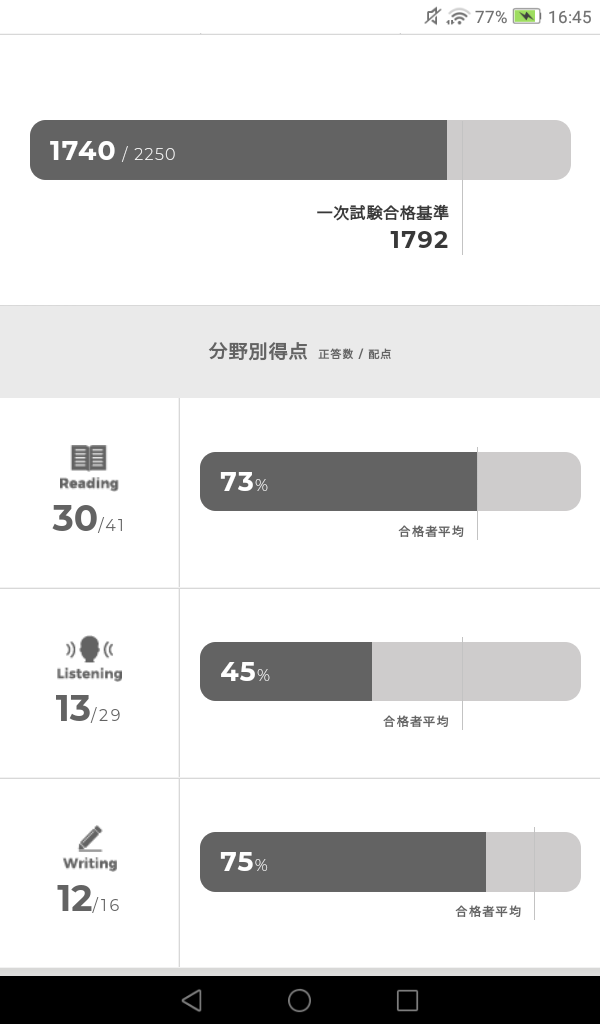Select the 分野別得点 section header
600x1024 pixels.
pyautogui.click(x=258, y=352)
